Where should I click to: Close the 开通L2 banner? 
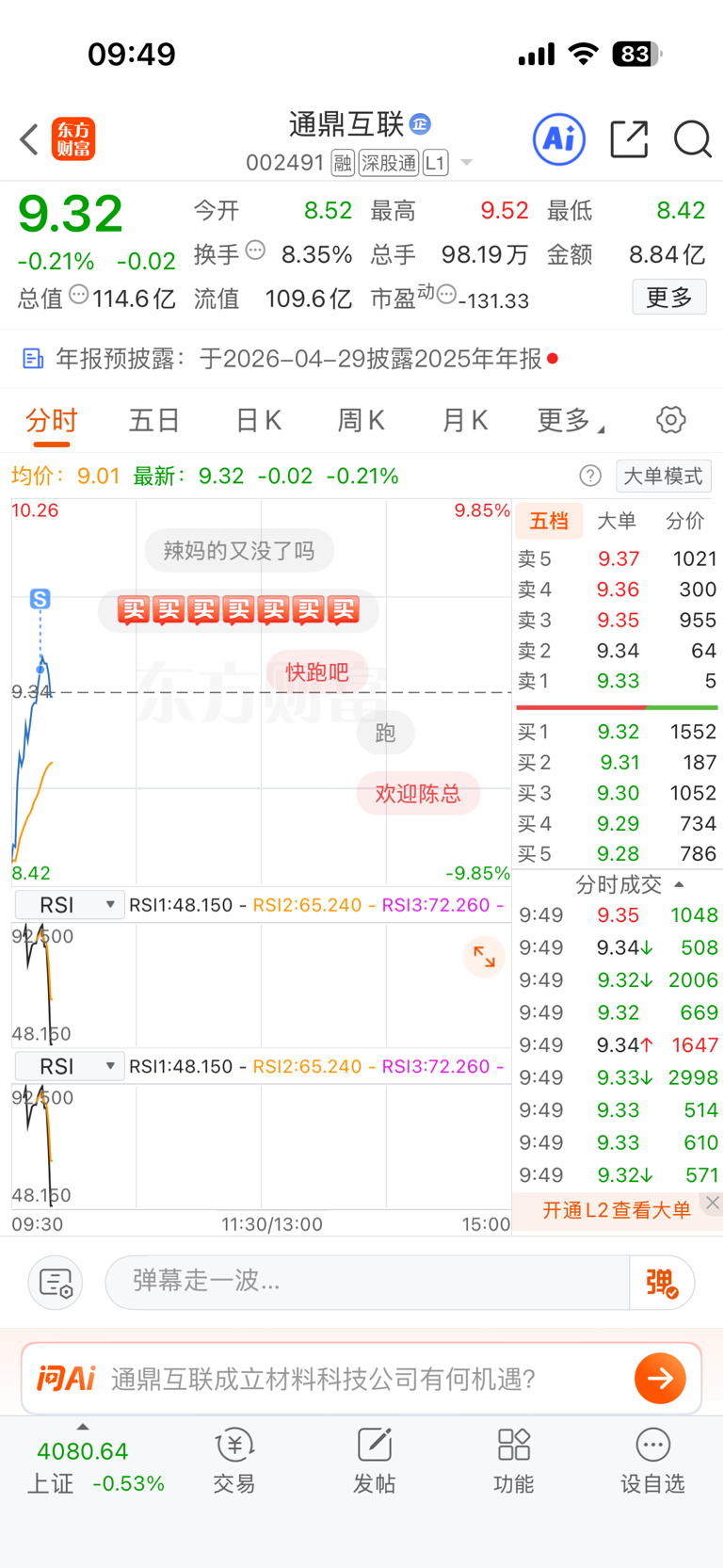(x=713, y=1203)
